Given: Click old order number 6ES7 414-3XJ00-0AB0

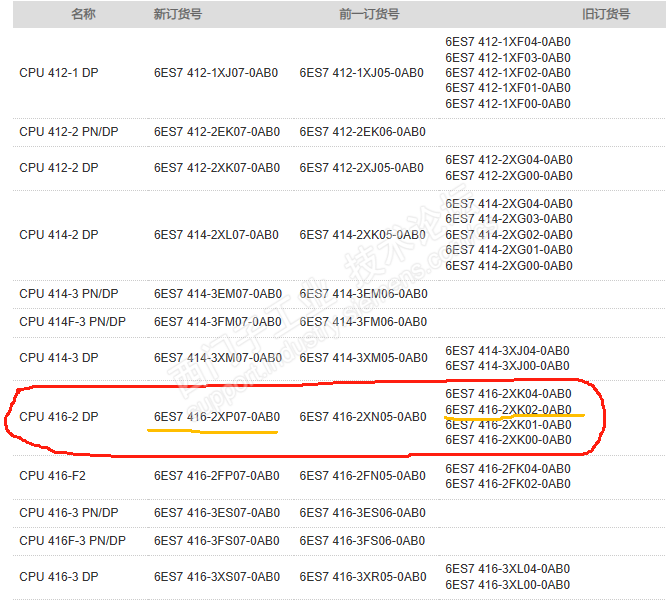Looking at the screenshot, I should click(507, 366).
